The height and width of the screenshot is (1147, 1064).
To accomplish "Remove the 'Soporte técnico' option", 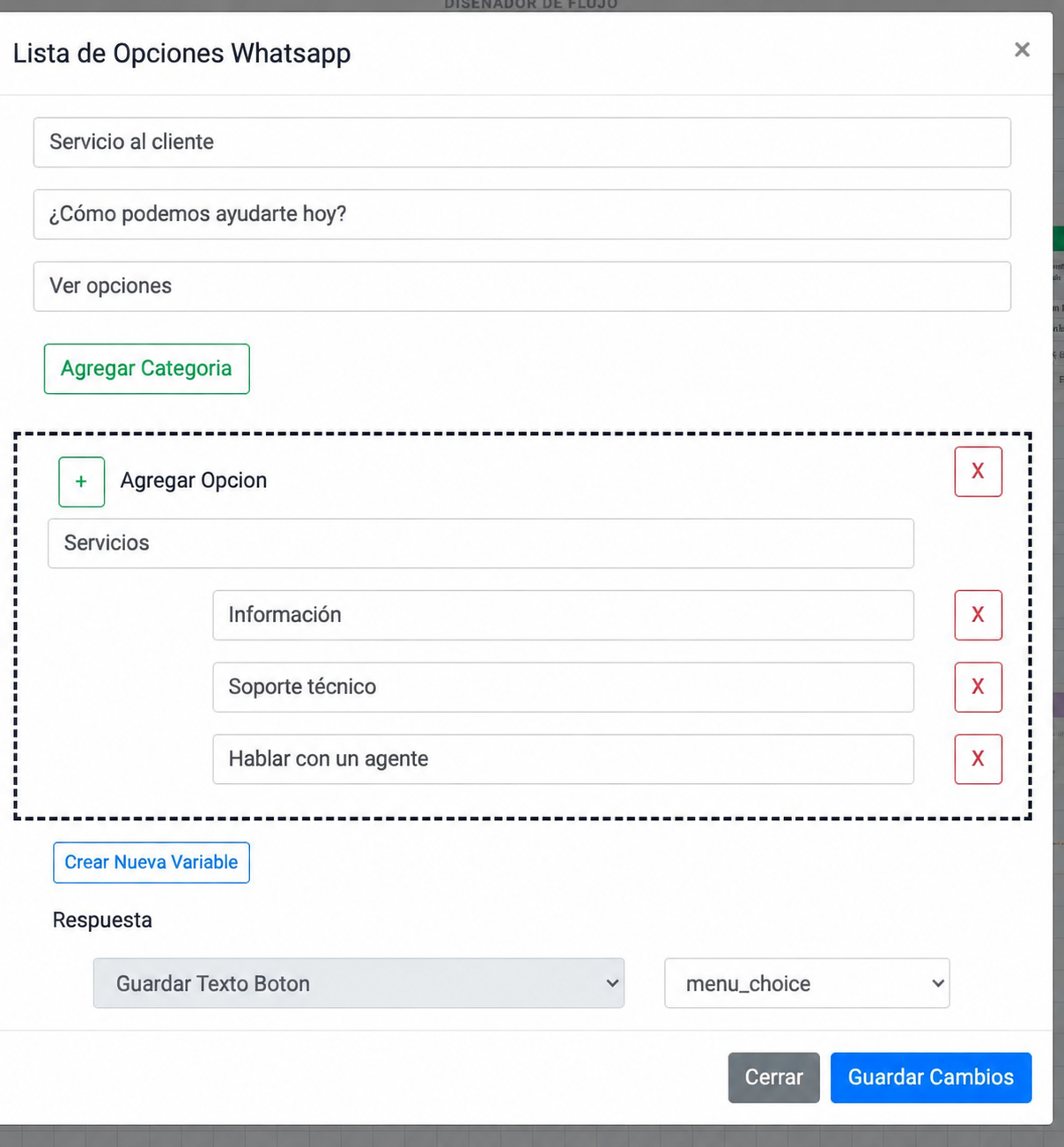I will point(979,687).
